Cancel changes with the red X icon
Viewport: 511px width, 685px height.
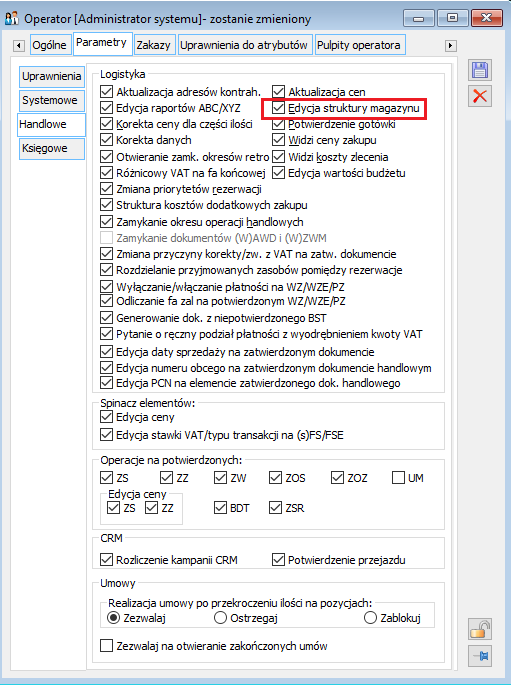coord(480,96)
